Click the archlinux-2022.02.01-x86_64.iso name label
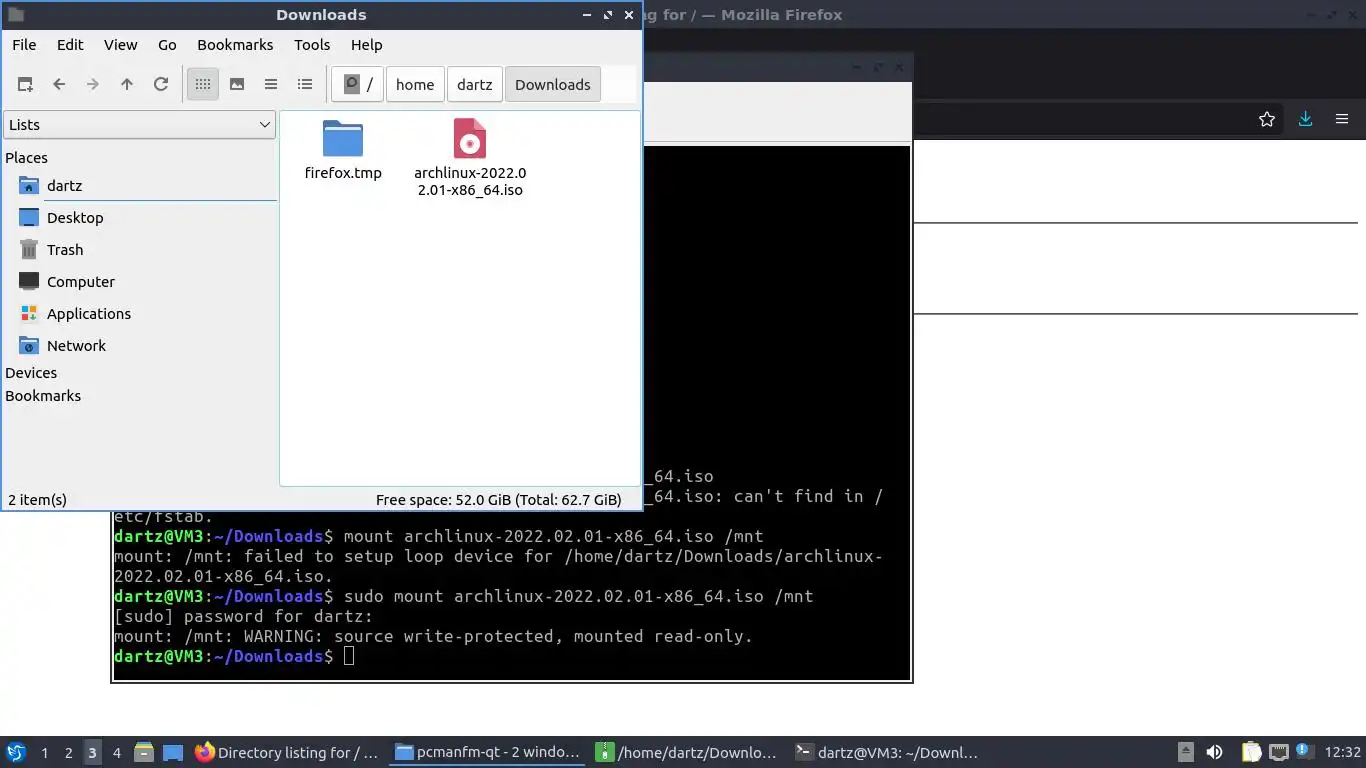The height and width of the screenshot is (768, 1366). [470, 181]
